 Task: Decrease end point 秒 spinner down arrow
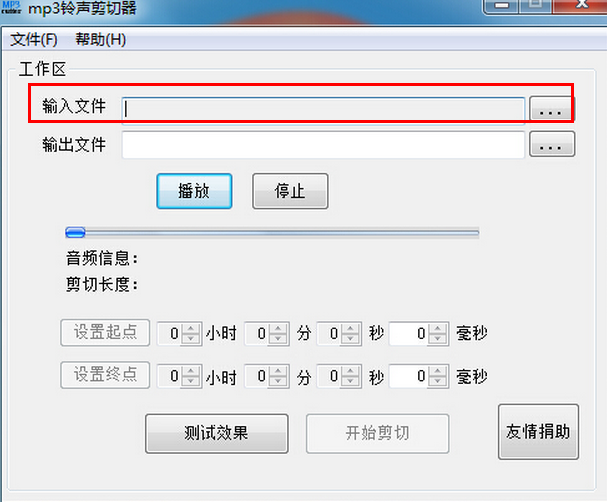coord(350,380)
